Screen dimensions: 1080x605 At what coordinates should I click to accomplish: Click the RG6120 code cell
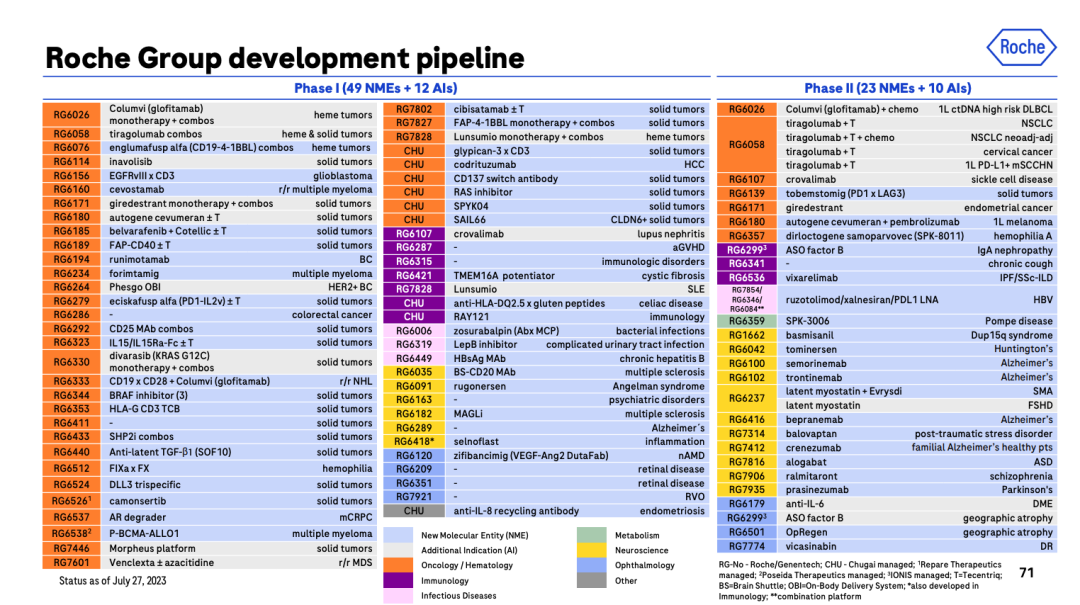pos(414,455)
